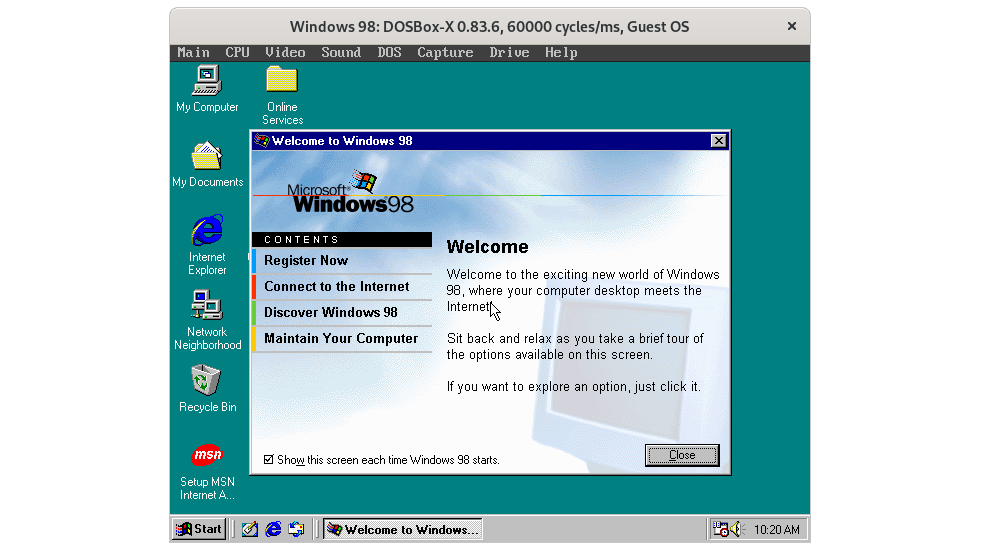This screenshot has width=981, height=552.
Task: Open the Task Scheduler tray icon
Action: (x=720, y=529)
